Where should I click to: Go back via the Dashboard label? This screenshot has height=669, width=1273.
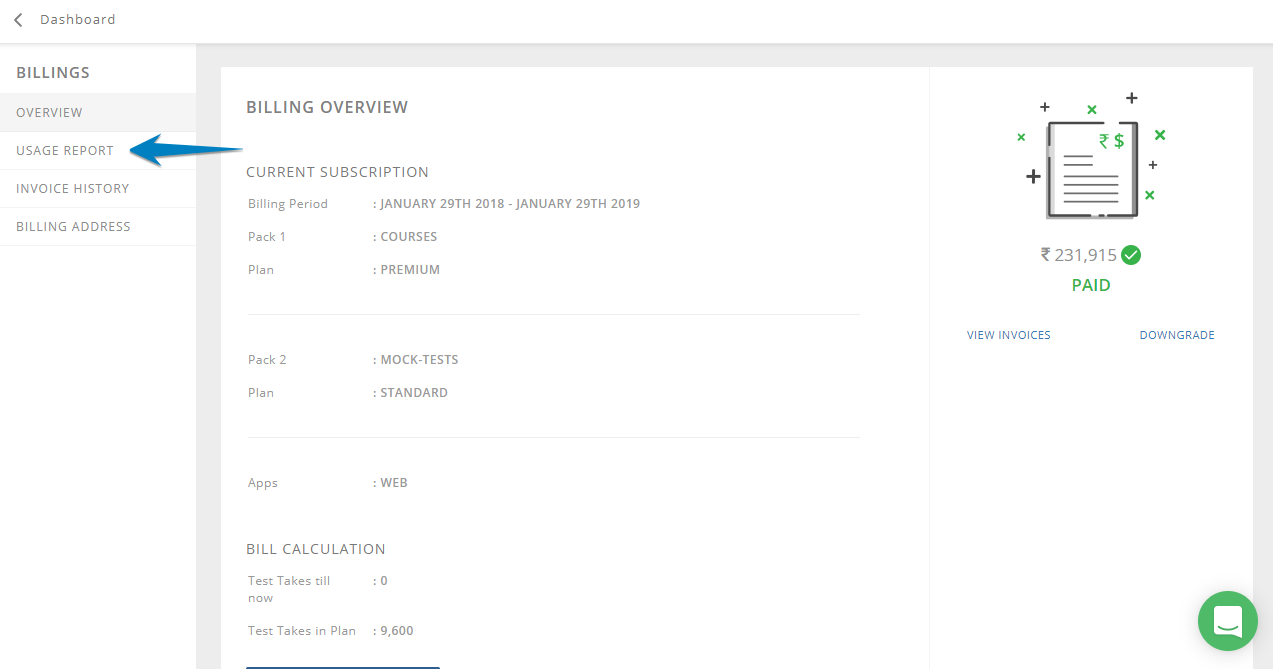coord(77,20)
